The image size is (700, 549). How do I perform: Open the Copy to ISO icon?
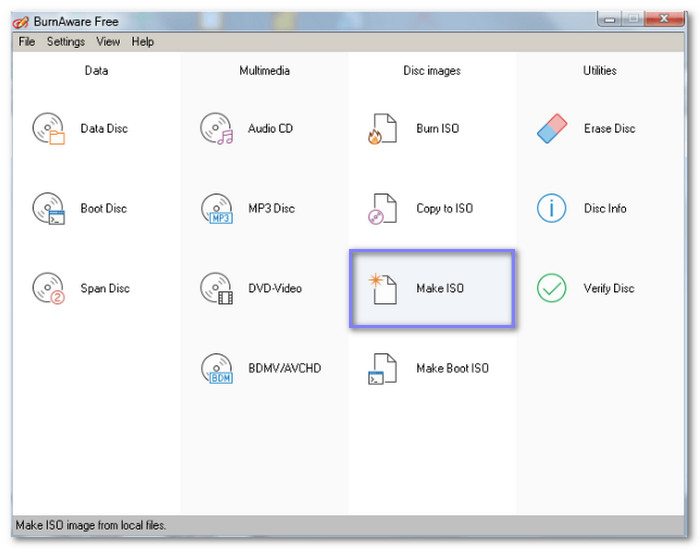coord(382,208)
